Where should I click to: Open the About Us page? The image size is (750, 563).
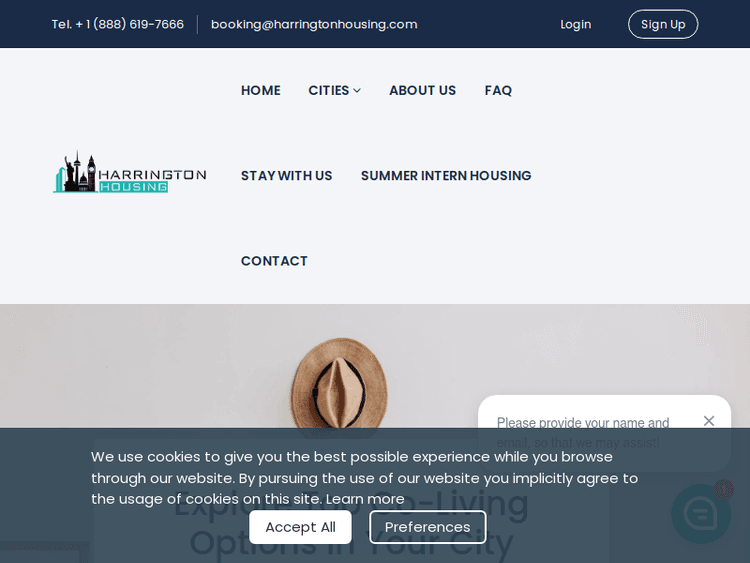point(422,90)
